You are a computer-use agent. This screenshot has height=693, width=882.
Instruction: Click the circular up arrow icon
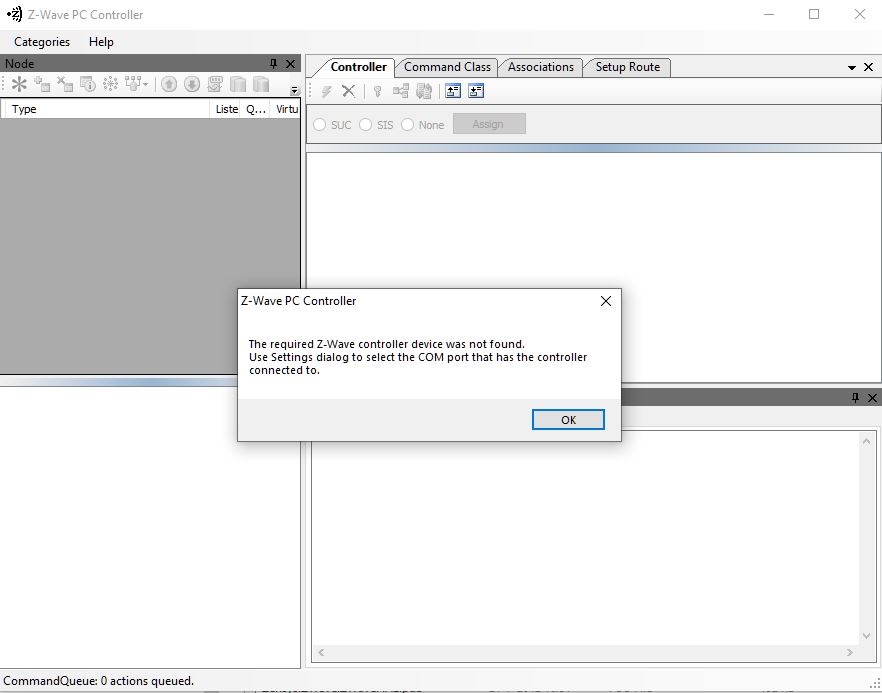(169, 84)
